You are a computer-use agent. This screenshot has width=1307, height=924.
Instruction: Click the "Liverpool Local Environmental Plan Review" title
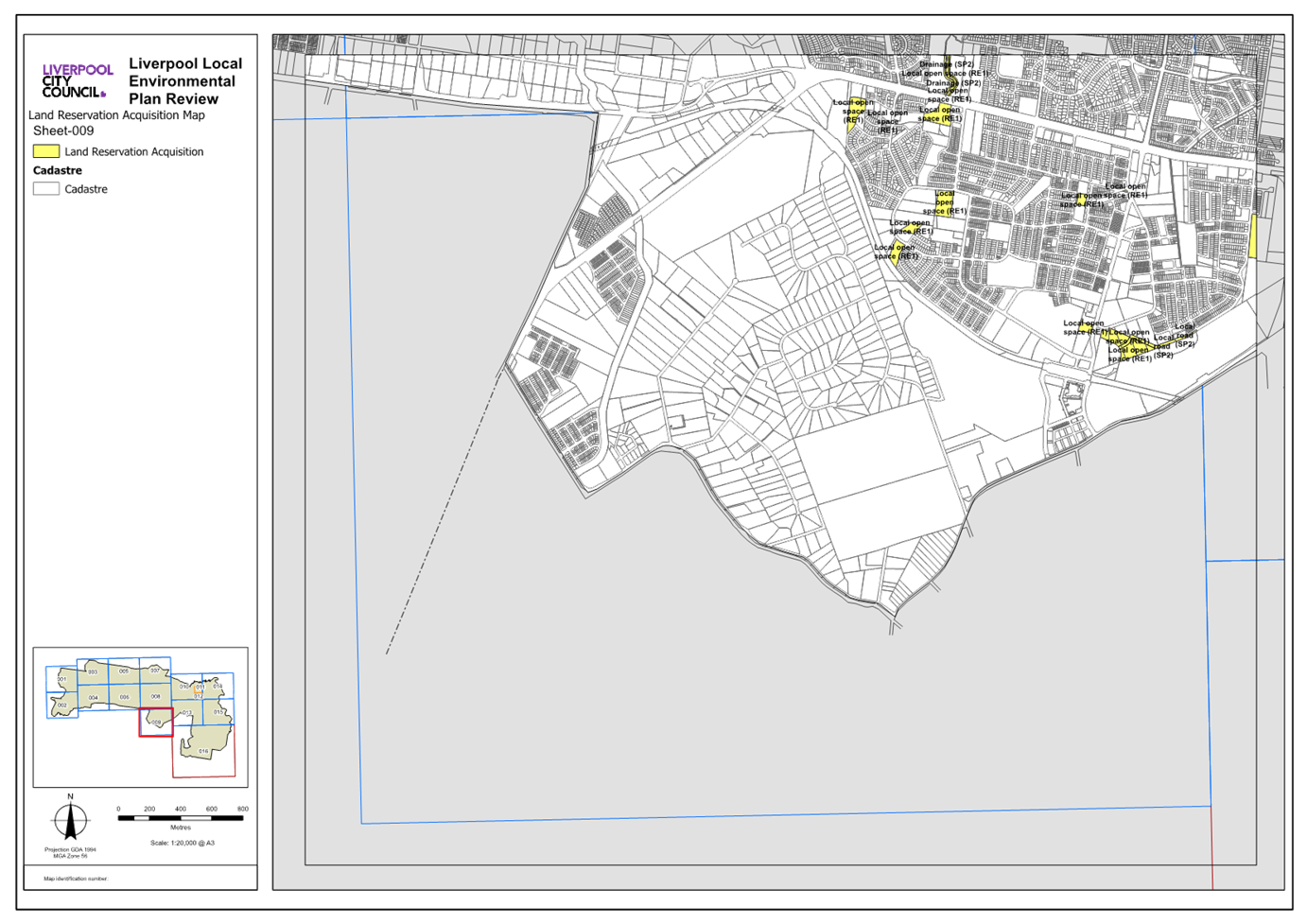(185, 81)
